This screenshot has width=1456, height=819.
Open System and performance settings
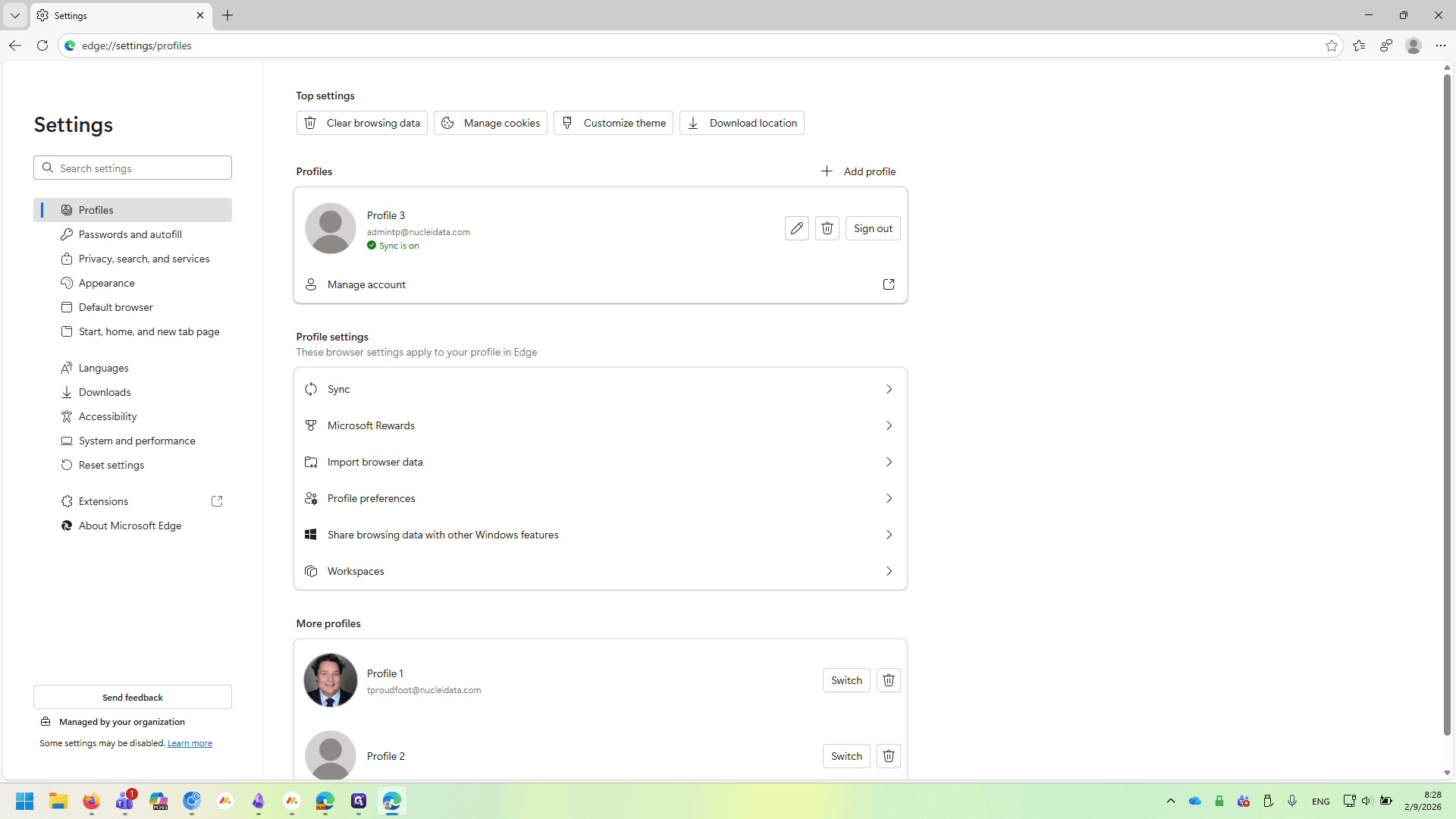coord(133,441)
